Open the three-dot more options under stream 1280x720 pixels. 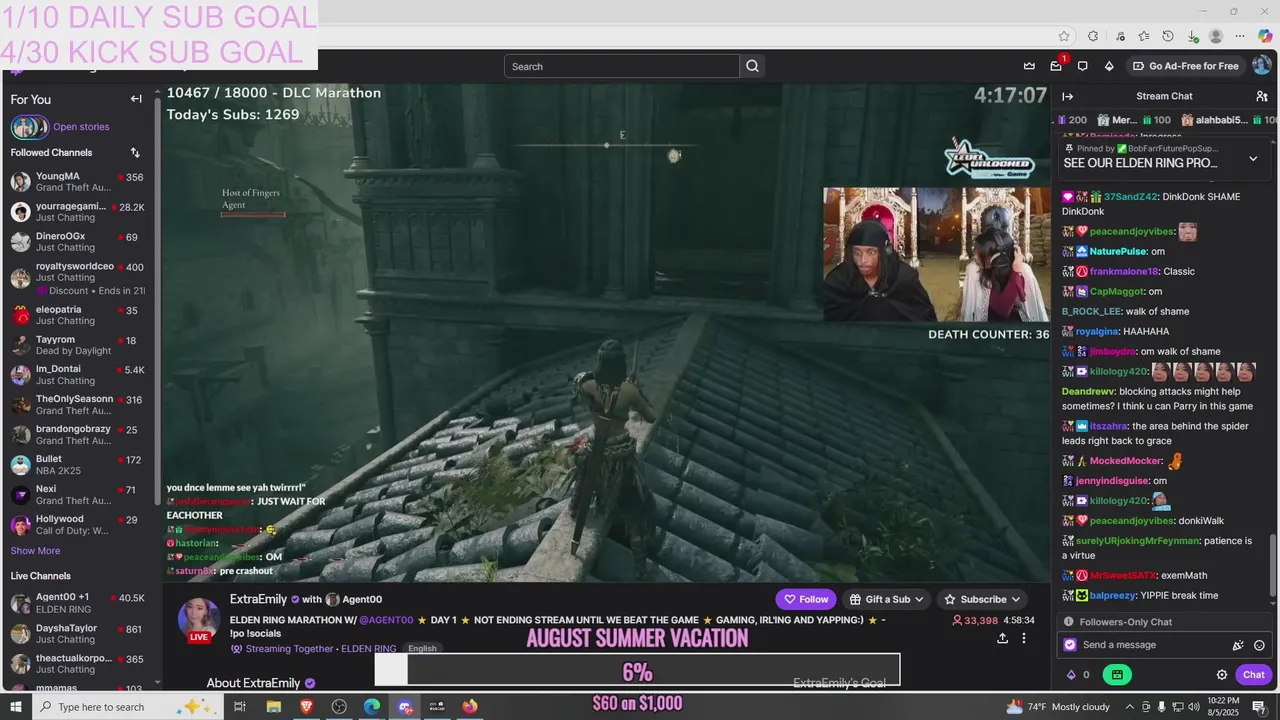1023,638
